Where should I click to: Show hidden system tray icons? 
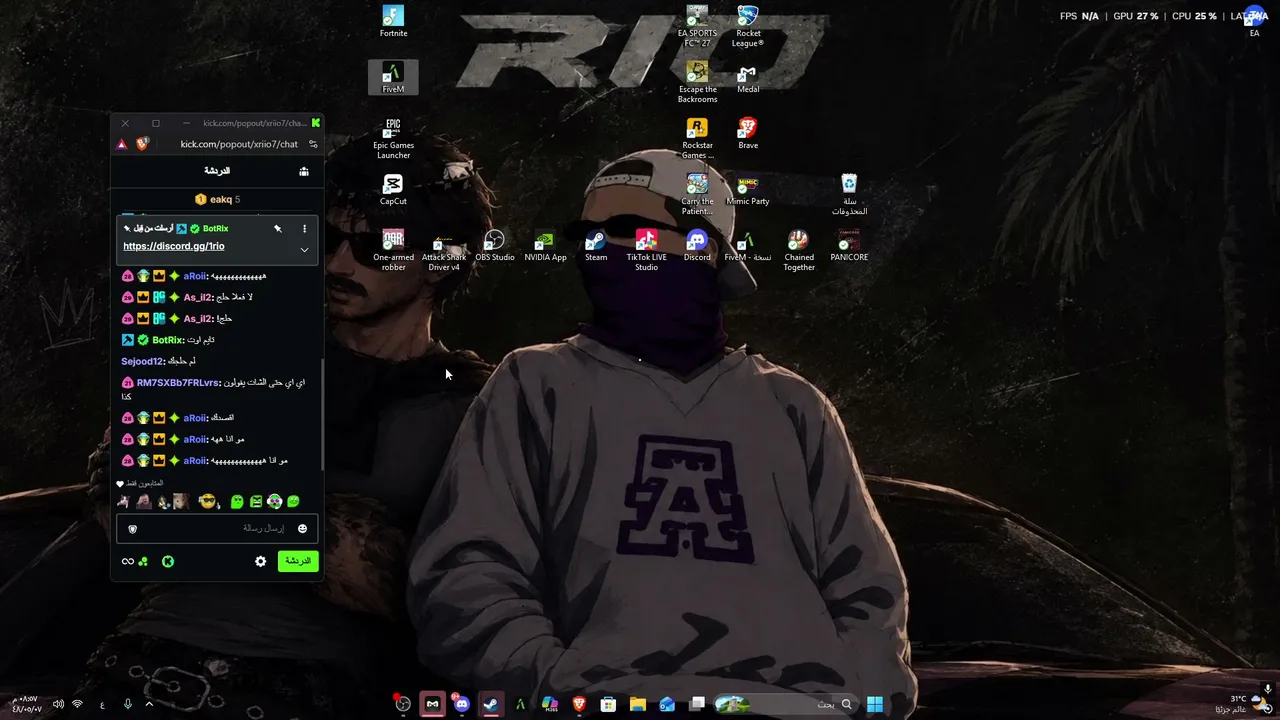point(149,704)
